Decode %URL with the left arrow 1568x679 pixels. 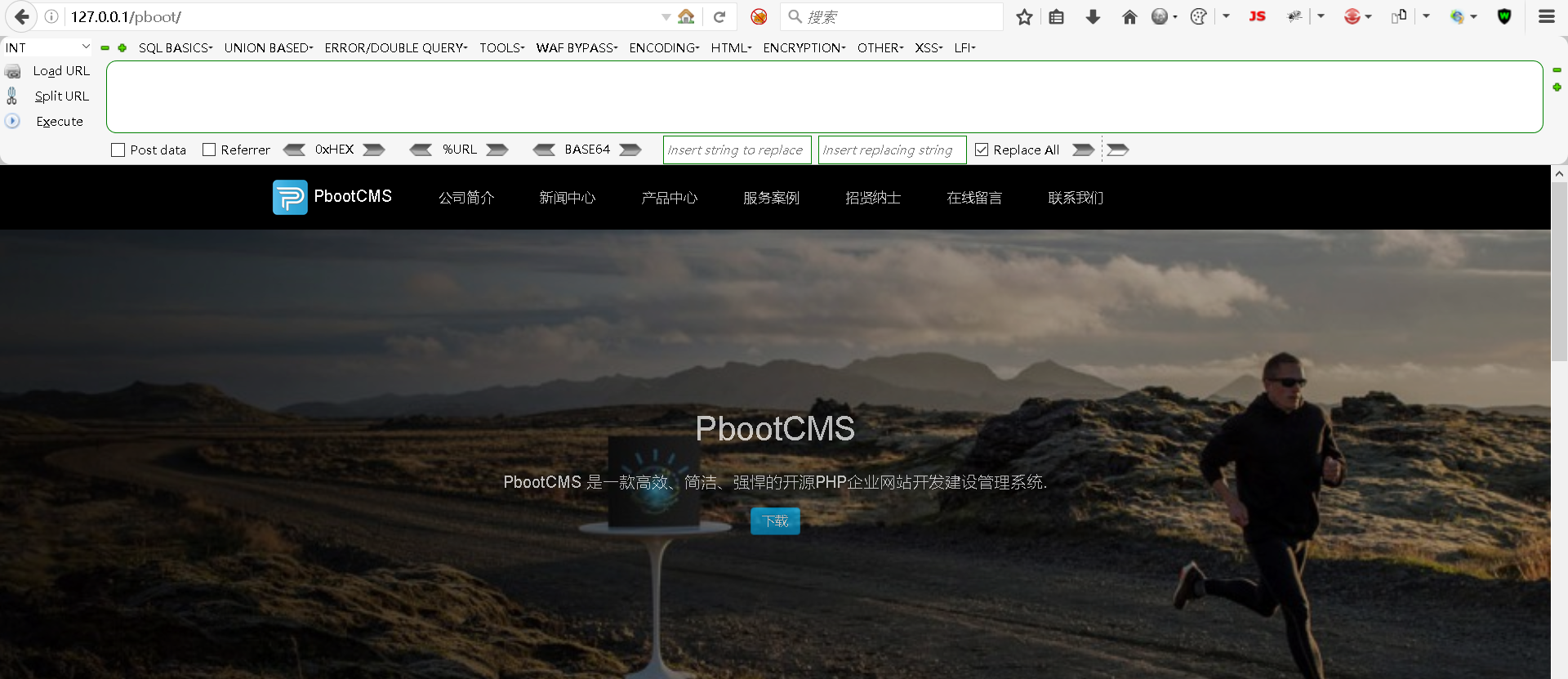tap(421, 150)
